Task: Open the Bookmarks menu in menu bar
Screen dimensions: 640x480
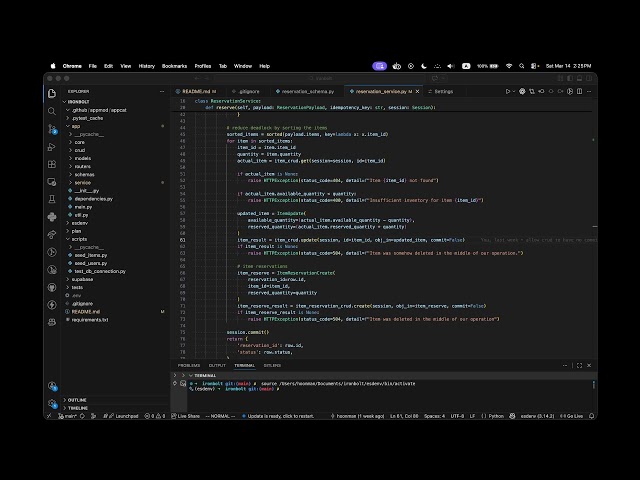Action: pyautogui.click(x=174, y=66)
